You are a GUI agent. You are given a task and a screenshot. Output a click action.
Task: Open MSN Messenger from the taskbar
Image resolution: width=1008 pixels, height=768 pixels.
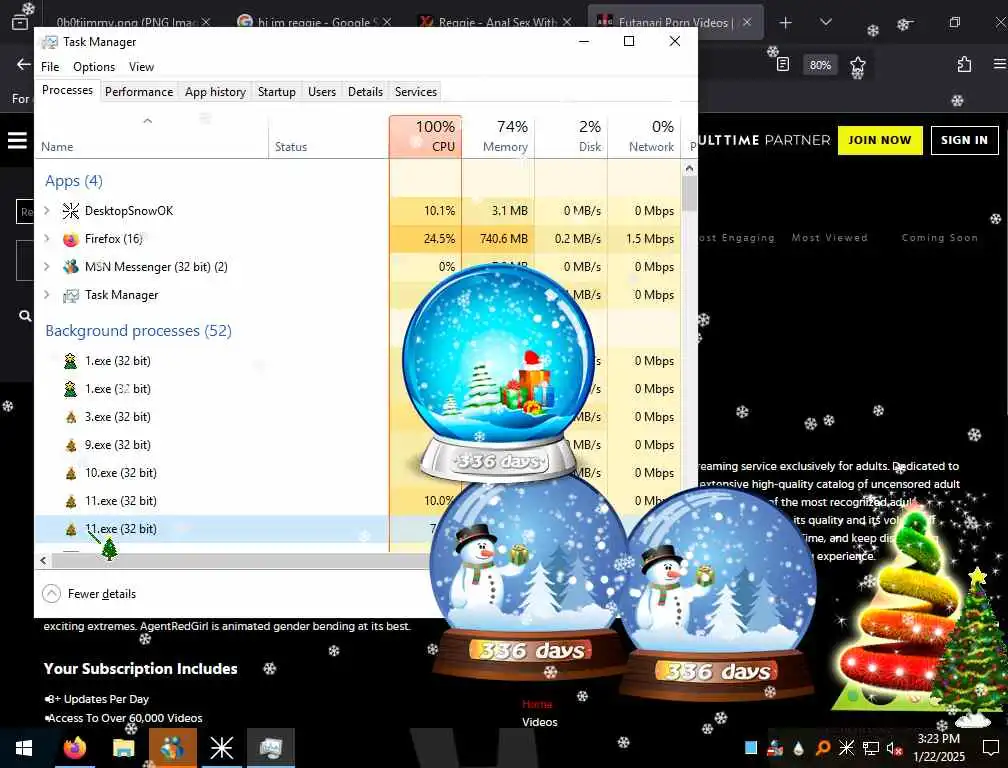[x=173, y=748]
